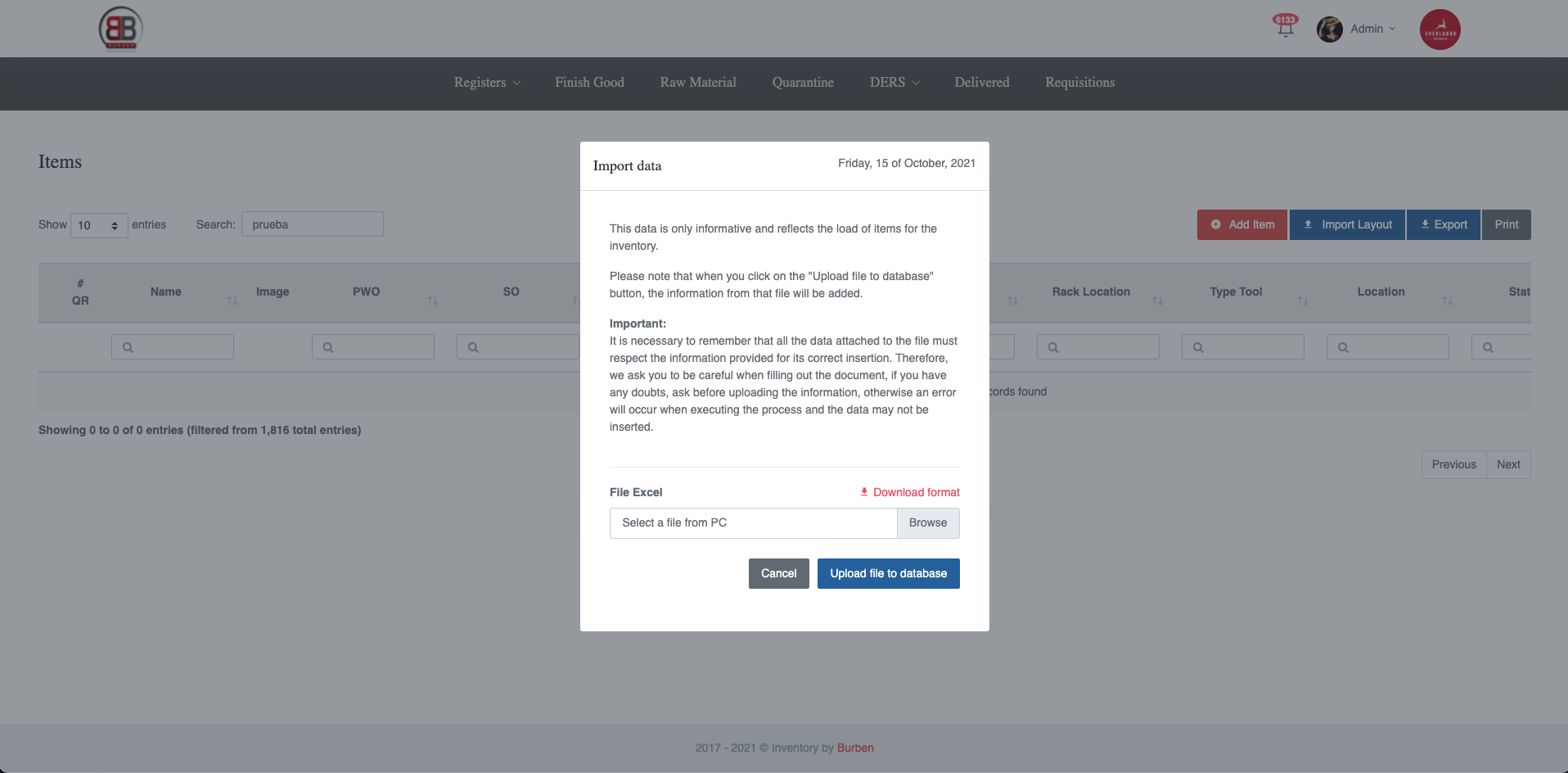Sort by the Rack Location column arrows
The height and width of the screenshot is (773, 1568).
coord(1157,301)
